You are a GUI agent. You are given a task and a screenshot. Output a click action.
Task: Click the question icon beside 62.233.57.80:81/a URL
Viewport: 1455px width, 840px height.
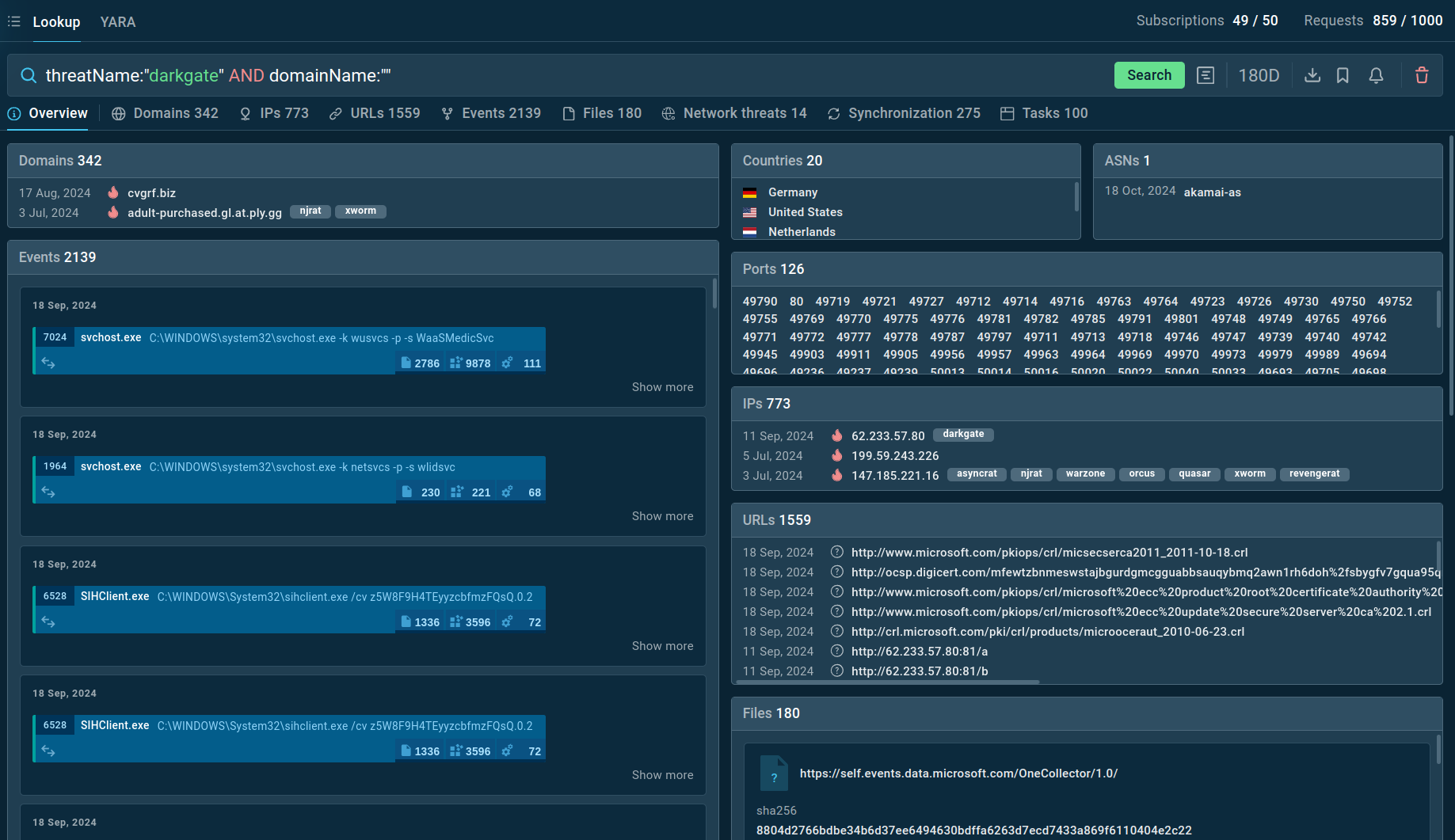pos(836,651)
